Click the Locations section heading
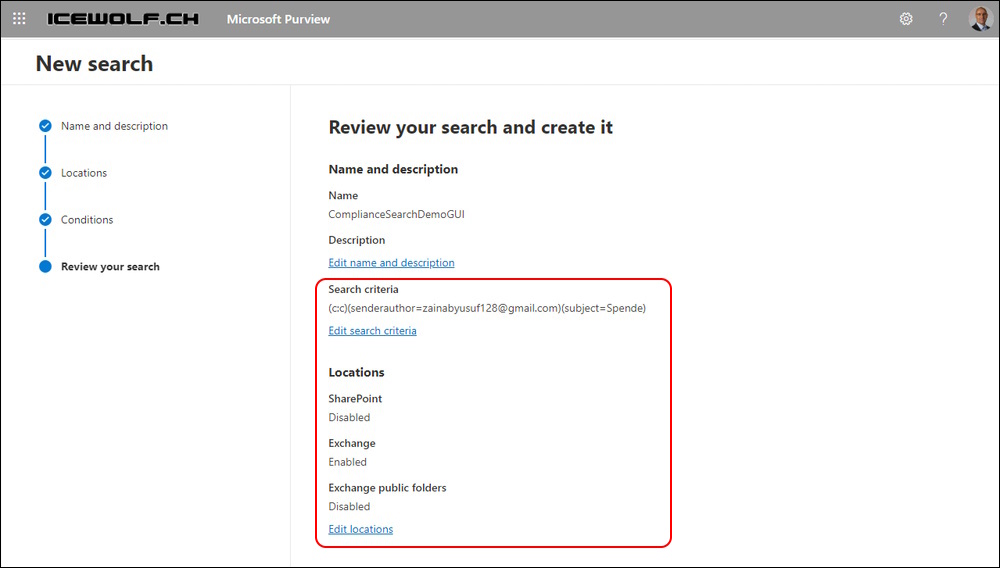This screenshot has height=568, width=1000. (357, 372)
